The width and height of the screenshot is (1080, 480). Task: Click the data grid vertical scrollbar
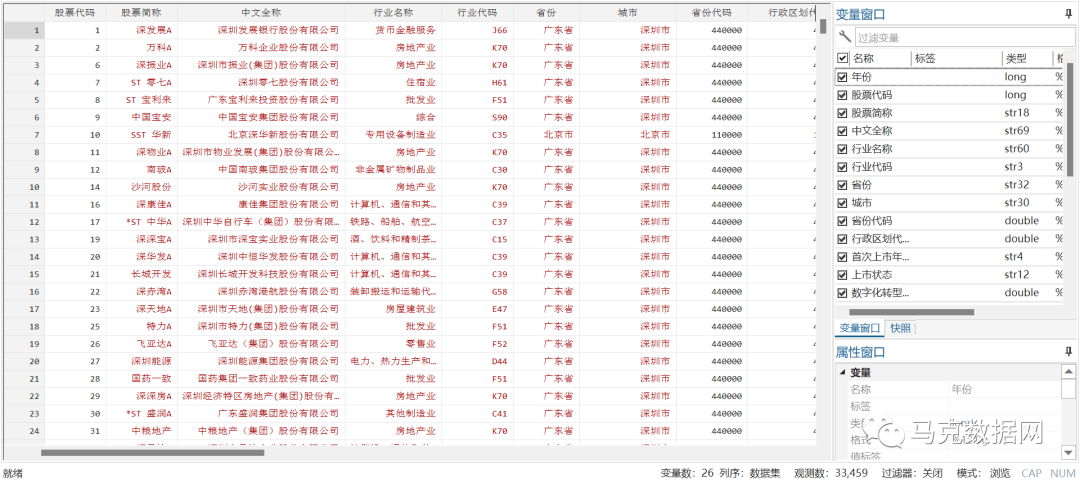click(823, 26)
